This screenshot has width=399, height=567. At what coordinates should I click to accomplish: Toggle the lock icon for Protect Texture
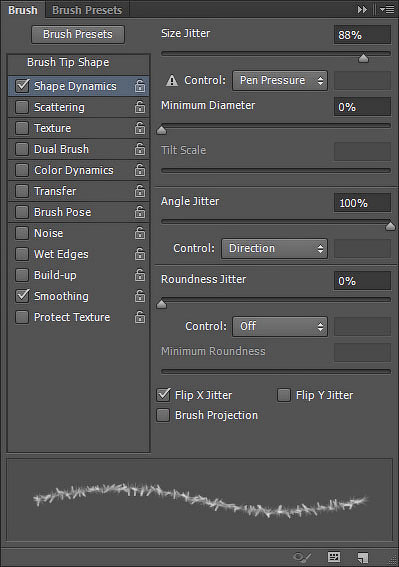point(140,317)
